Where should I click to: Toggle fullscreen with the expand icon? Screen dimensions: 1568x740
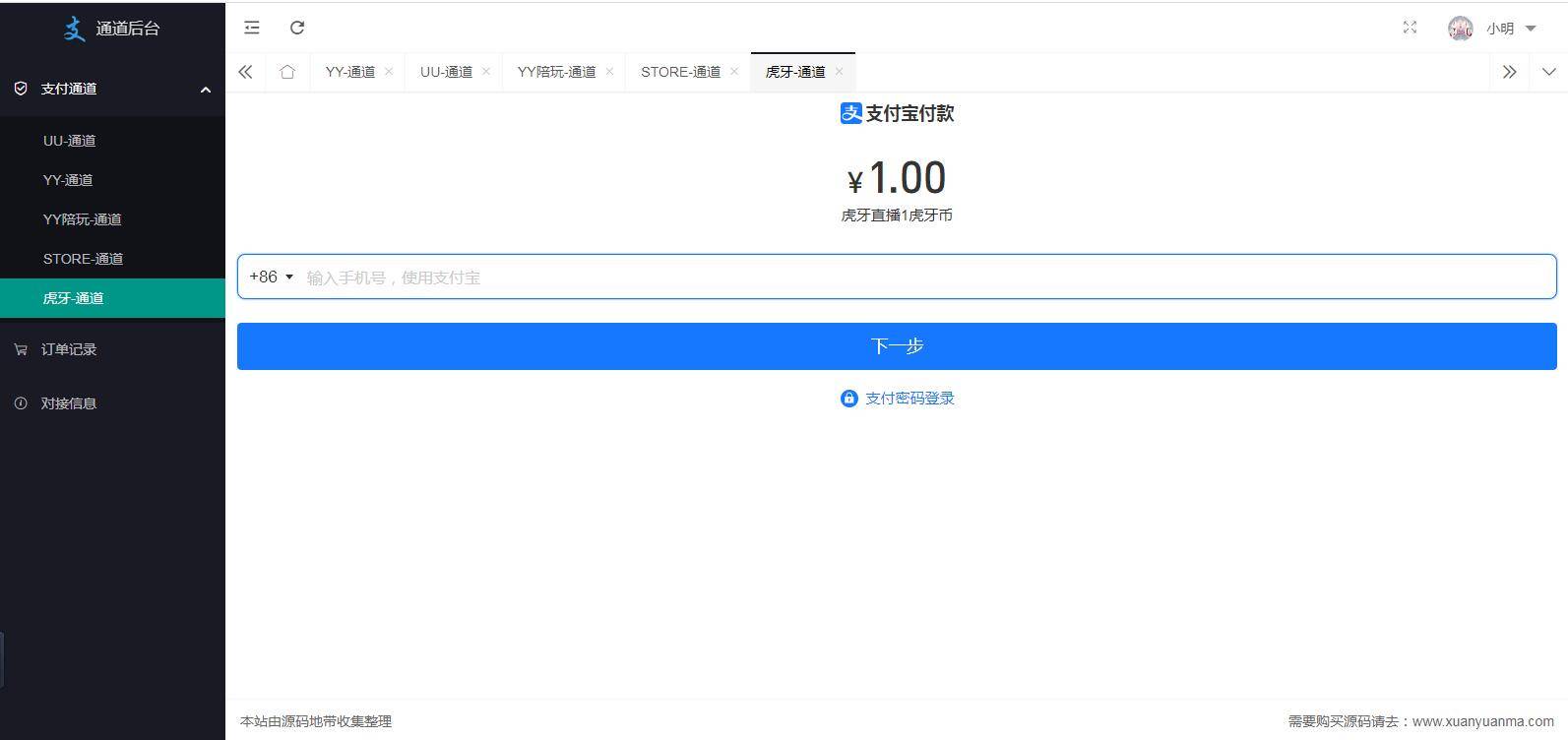pyautogui.click(x=1410, y=28)
